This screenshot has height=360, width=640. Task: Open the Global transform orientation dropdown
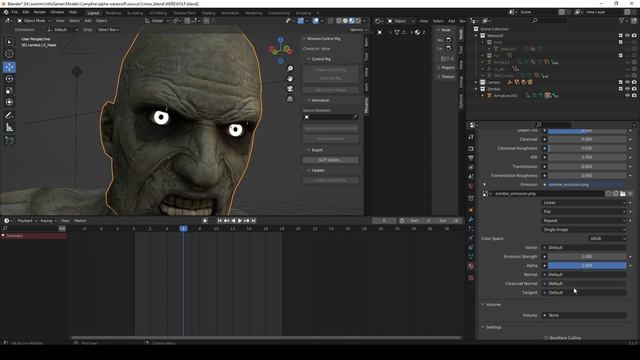(x=157, y=20)
